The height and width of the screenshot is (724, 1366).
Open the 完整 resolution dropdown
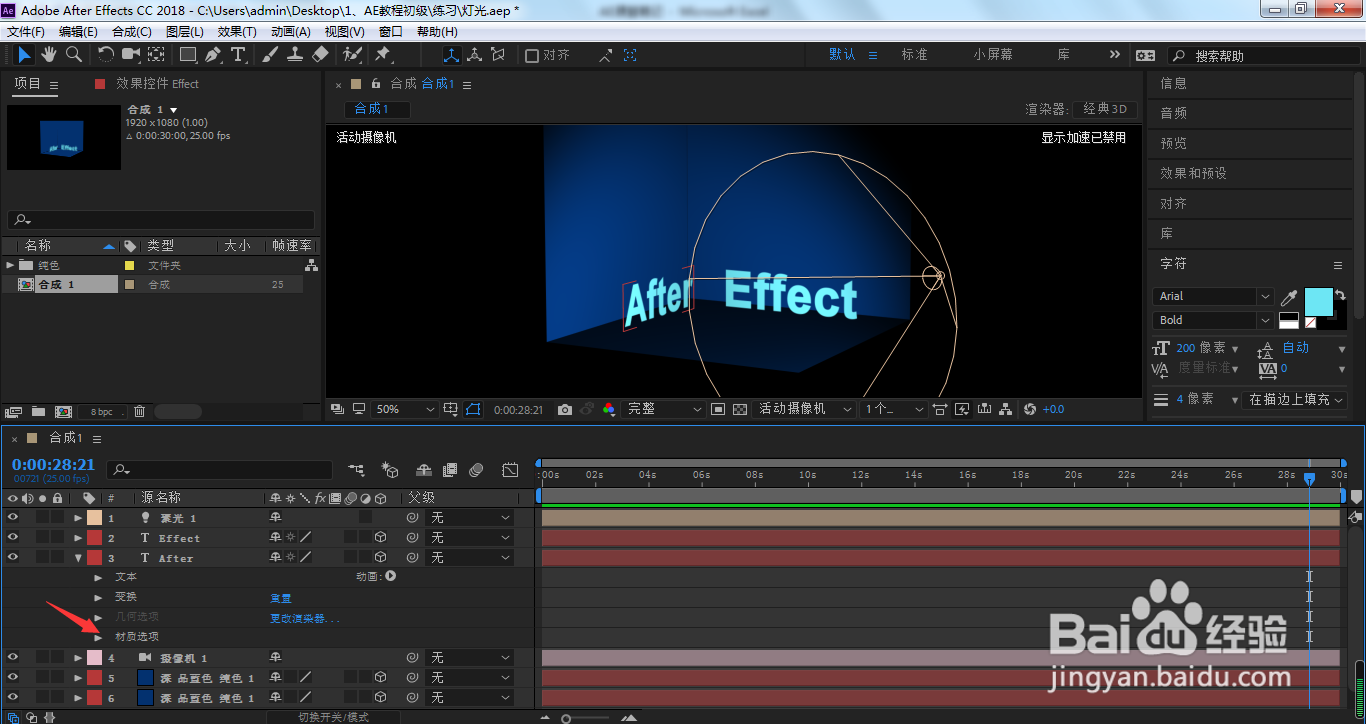tap(664, 409)
